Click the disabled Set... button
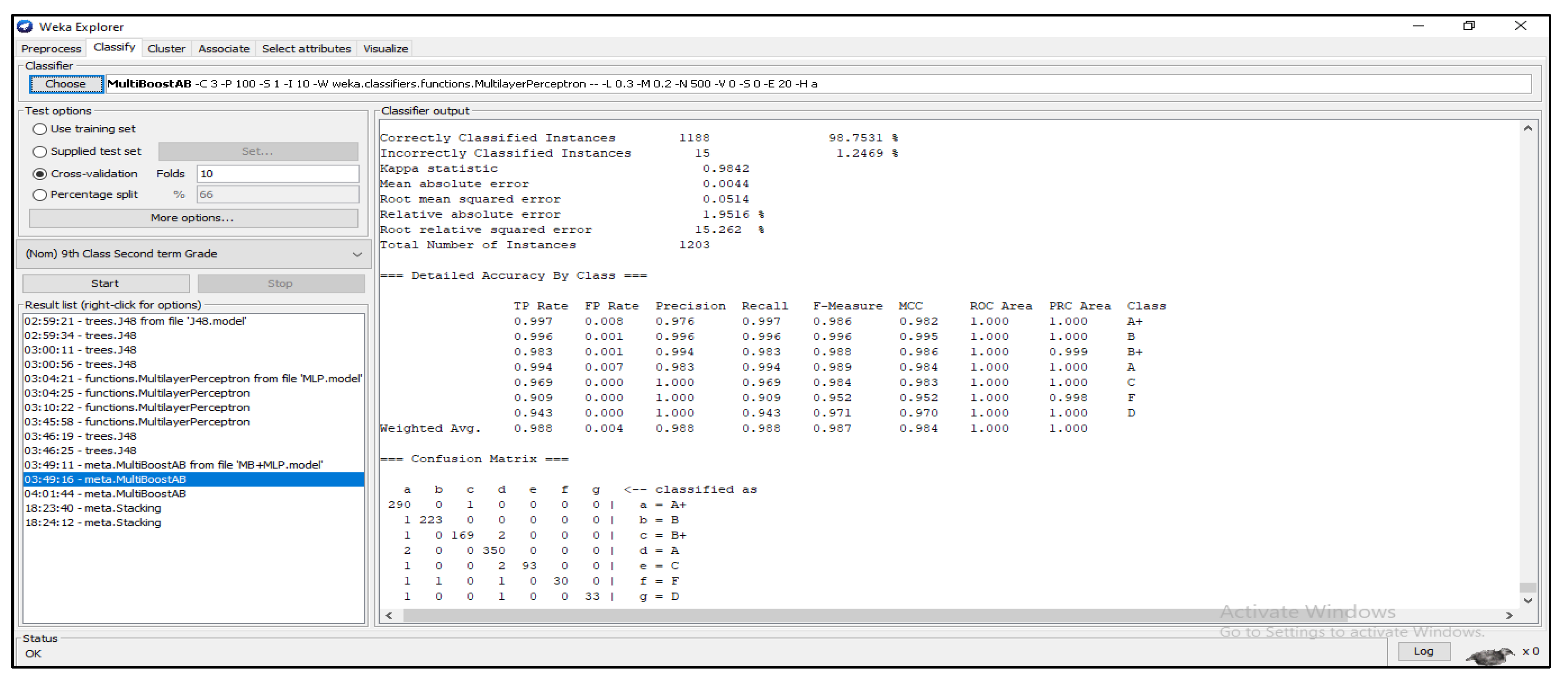Screen dimensions: 1568x680 258,152
